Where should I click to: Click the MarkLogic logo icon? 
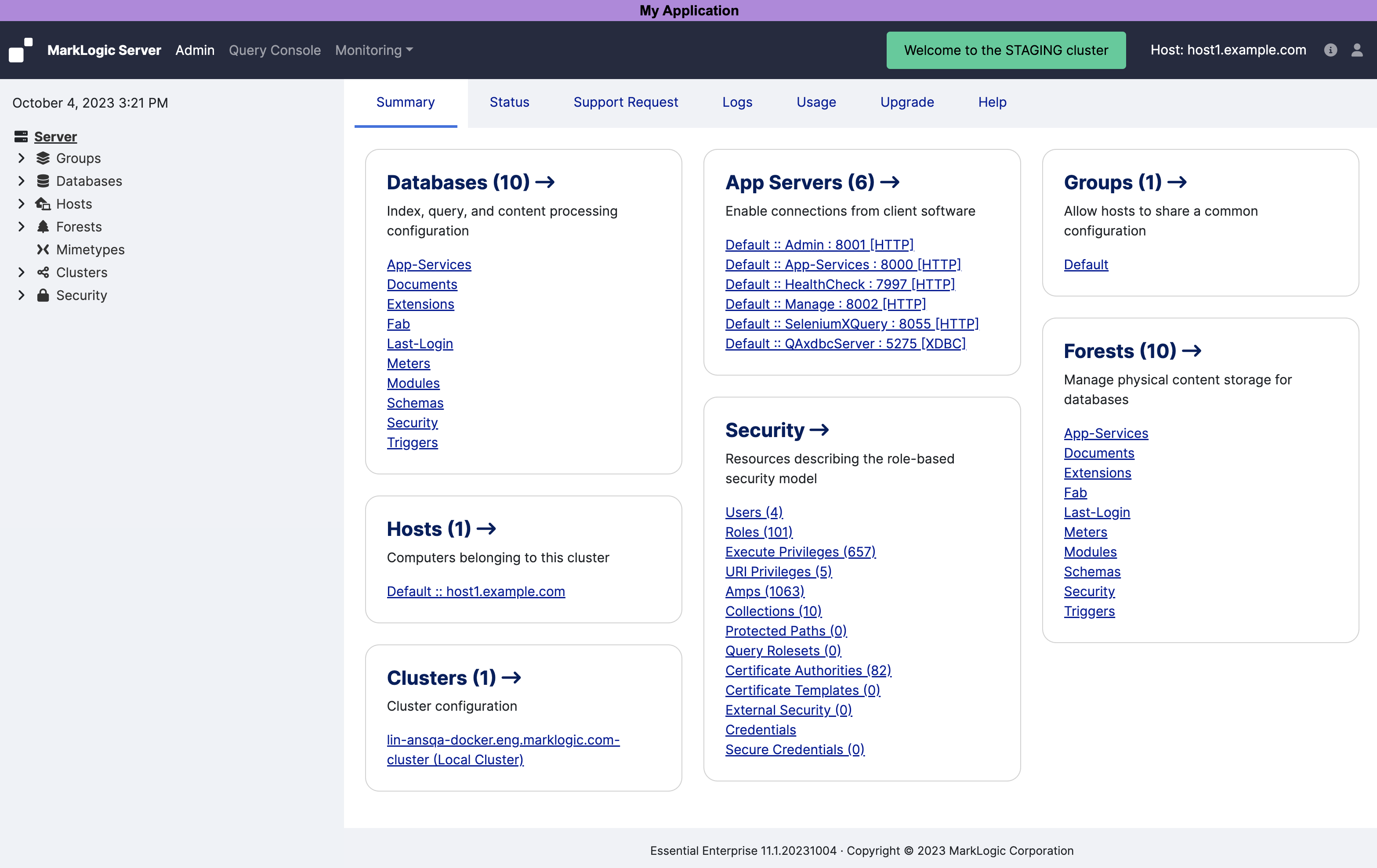pos(21,50)
